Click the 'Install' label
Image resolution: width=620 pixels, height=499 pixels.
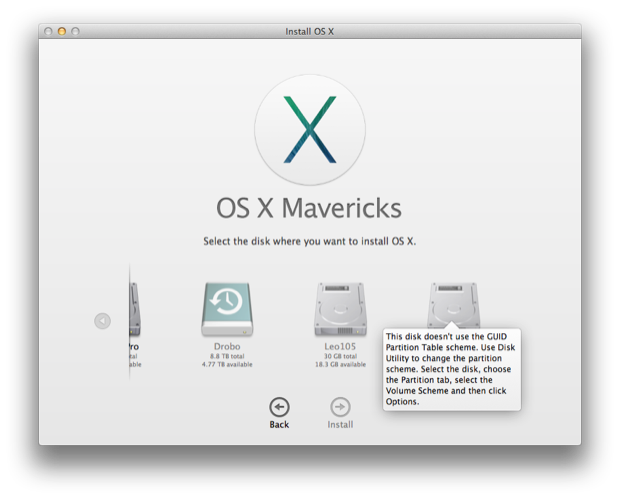(340, 424)
